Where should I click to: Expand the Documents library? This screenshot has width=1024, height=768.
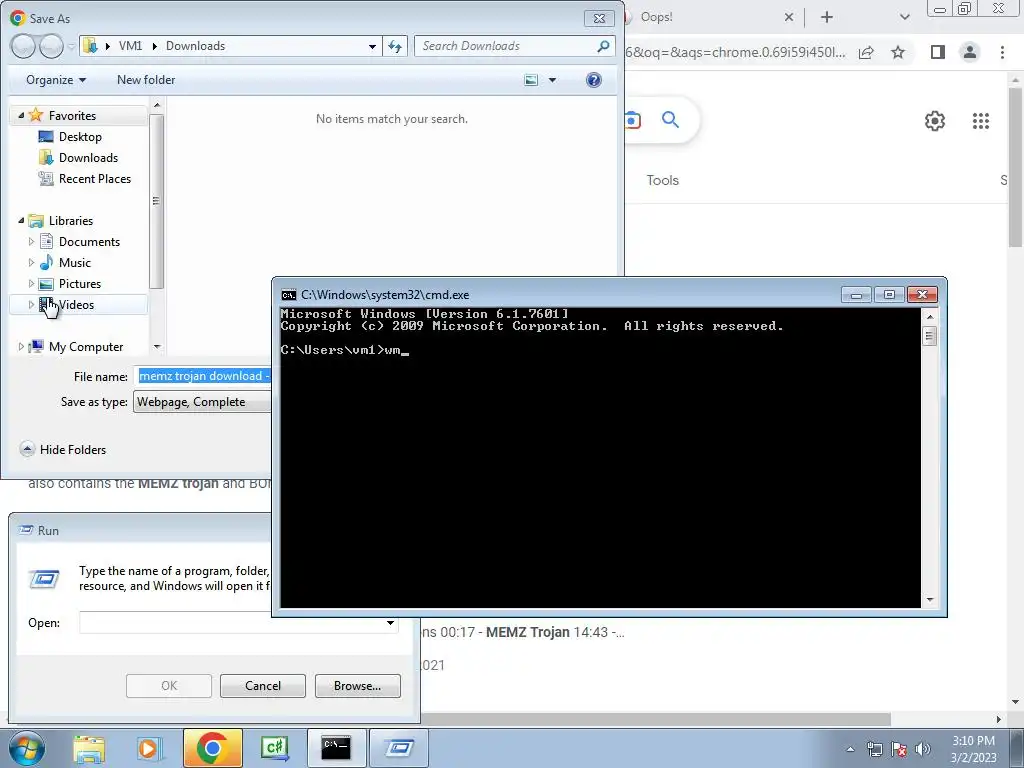[x=31, y=242]
